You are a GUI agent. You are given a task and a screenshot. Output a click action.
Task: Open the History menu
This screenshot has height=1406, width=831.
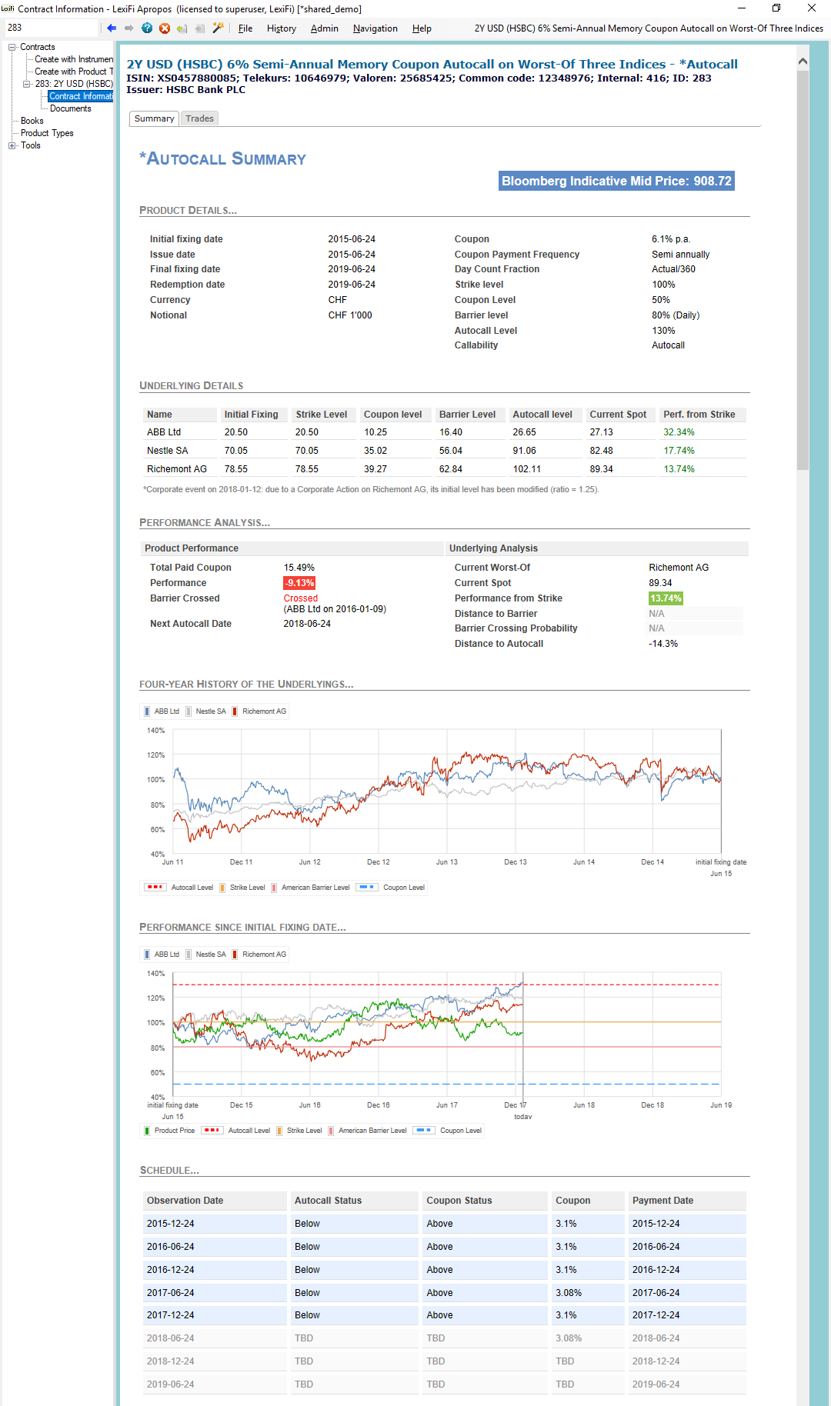pyautogui.click(x=281, y=28)
